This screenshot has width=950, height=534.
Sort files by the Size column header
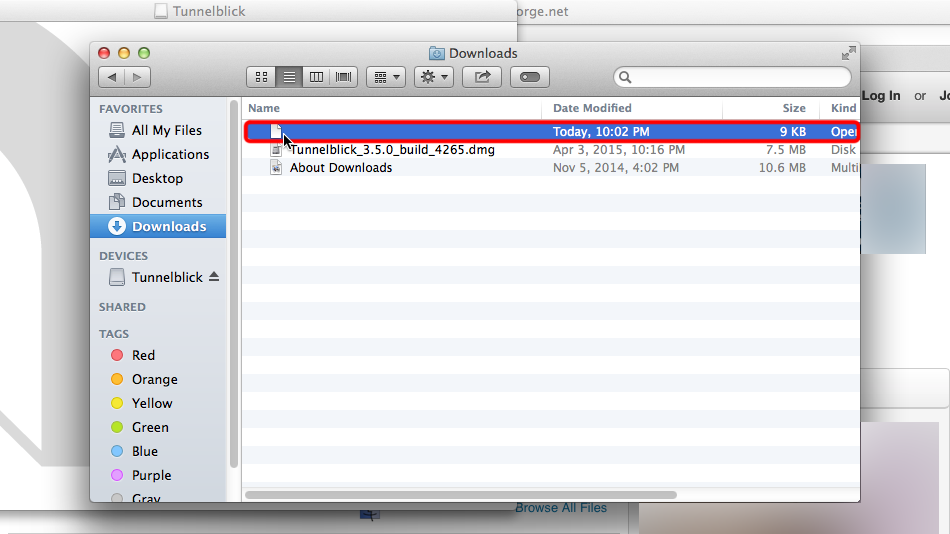pyautogui.click(x=794, y=108)
